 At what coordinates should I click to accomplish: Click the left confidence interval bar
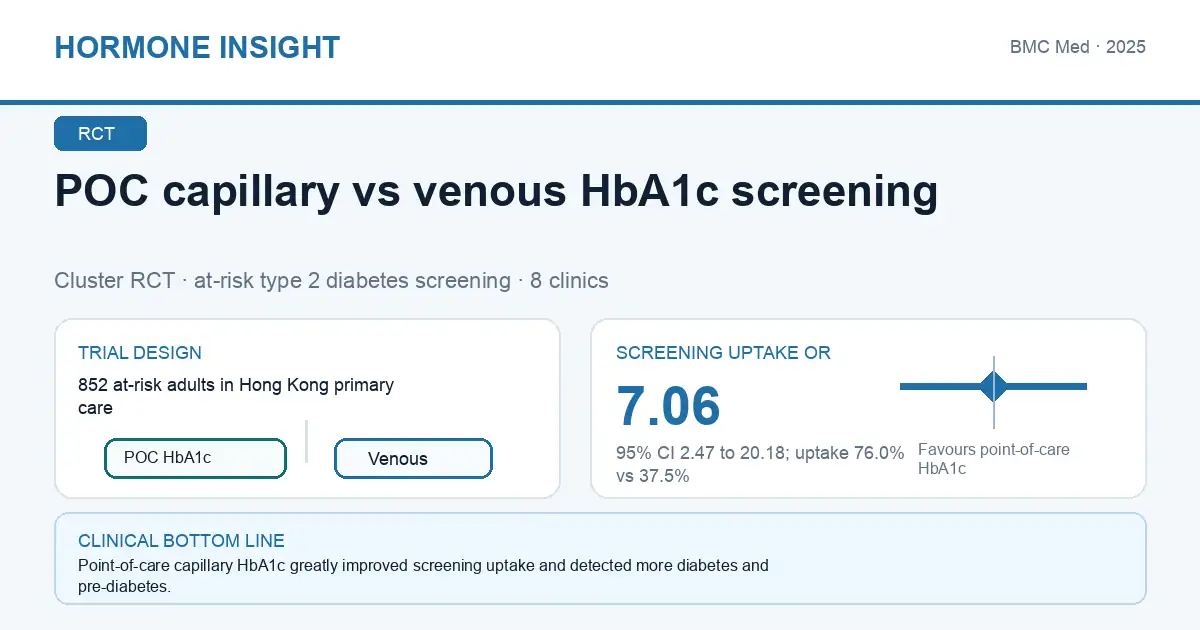[940, 386]
